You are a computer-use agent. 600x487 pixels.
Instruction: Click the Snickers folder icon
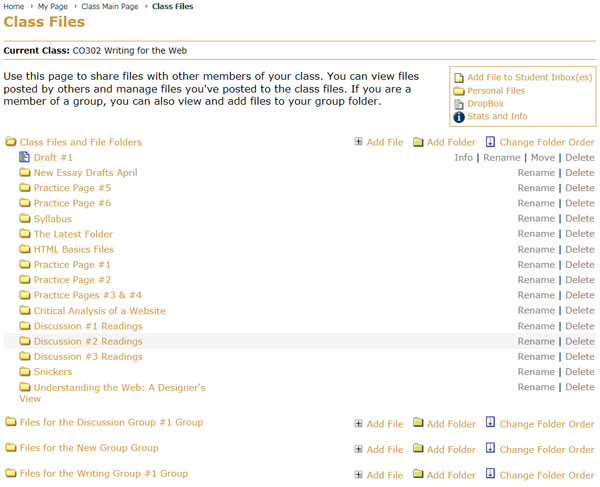(25, 372)
